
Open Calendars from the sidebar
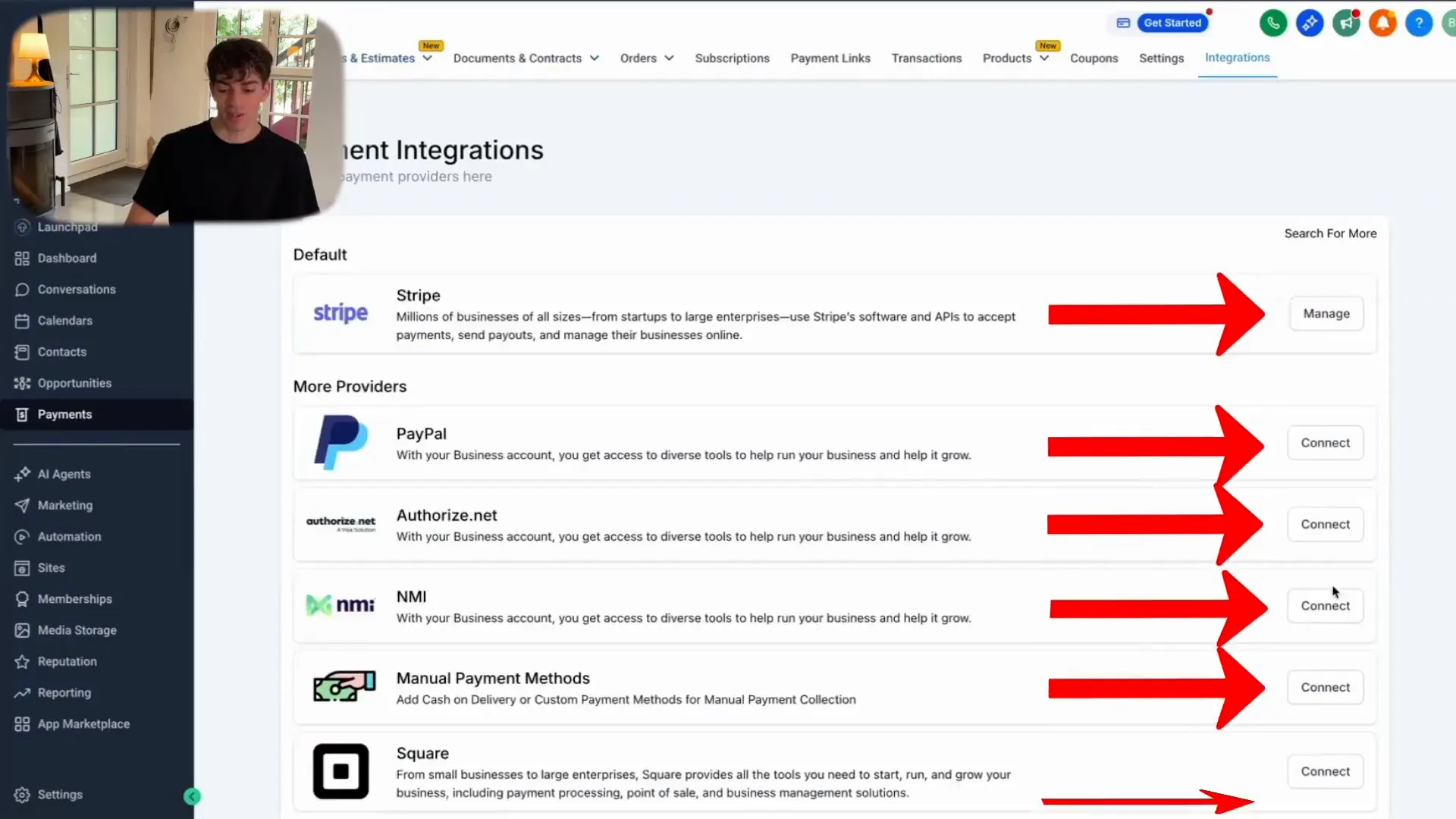click(64, 320)
